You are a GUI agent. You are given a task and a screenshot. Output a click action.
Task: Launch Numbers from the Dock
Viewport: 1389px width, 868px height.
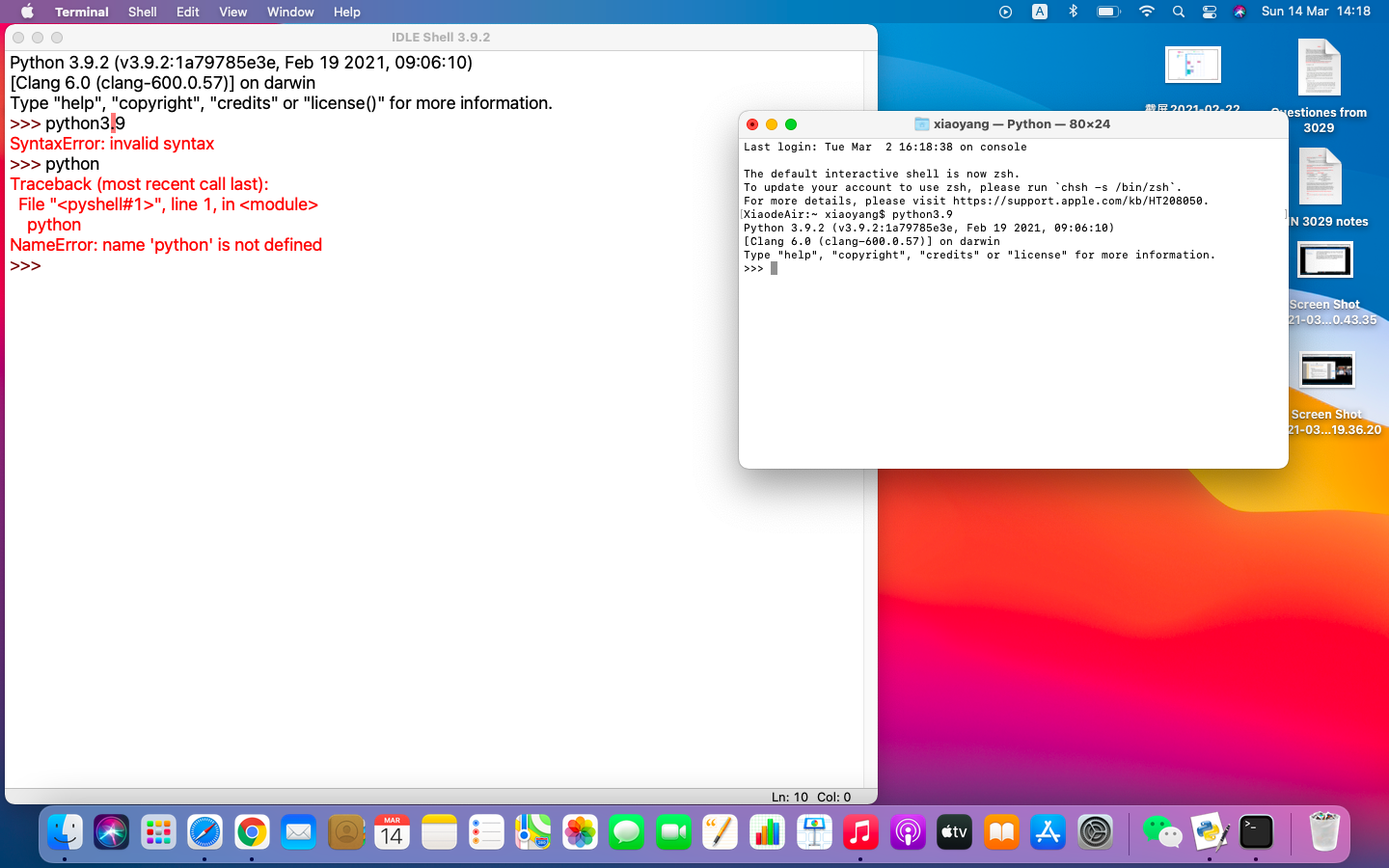(767, 831)
